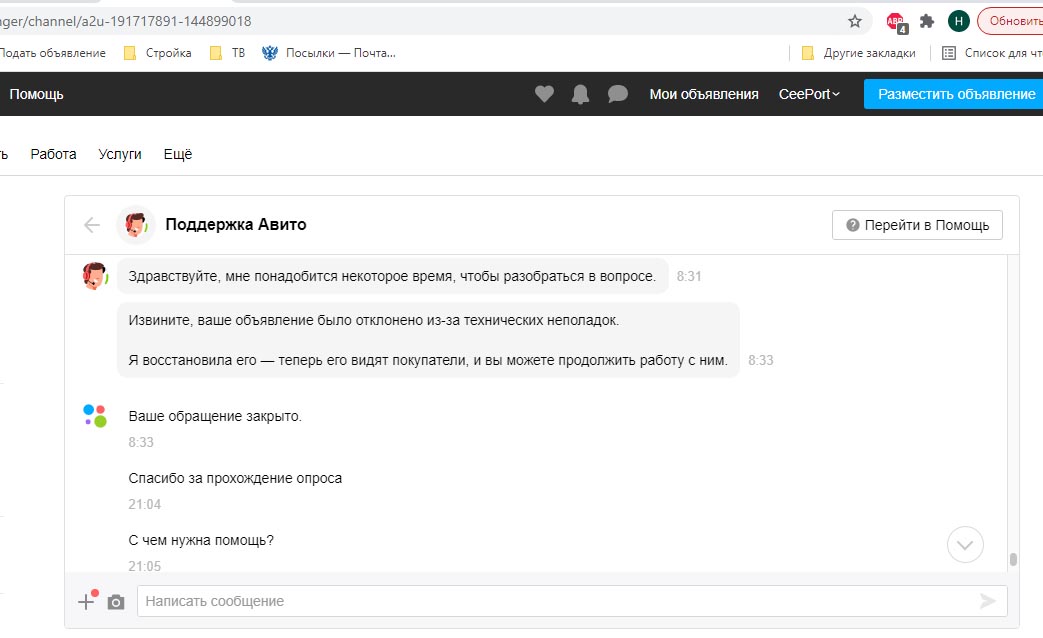Open the Мои объявления link
The image size is (1043, 638).
point(704,94)
